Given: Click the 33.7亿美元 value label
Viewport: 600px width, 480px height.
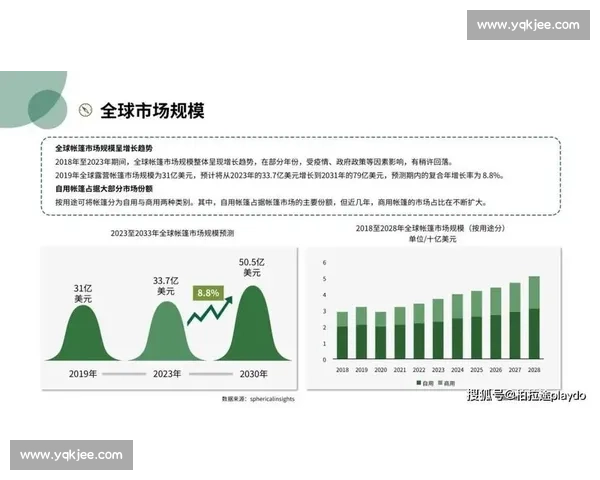Looking at the screenshot, I should (166, 286).
